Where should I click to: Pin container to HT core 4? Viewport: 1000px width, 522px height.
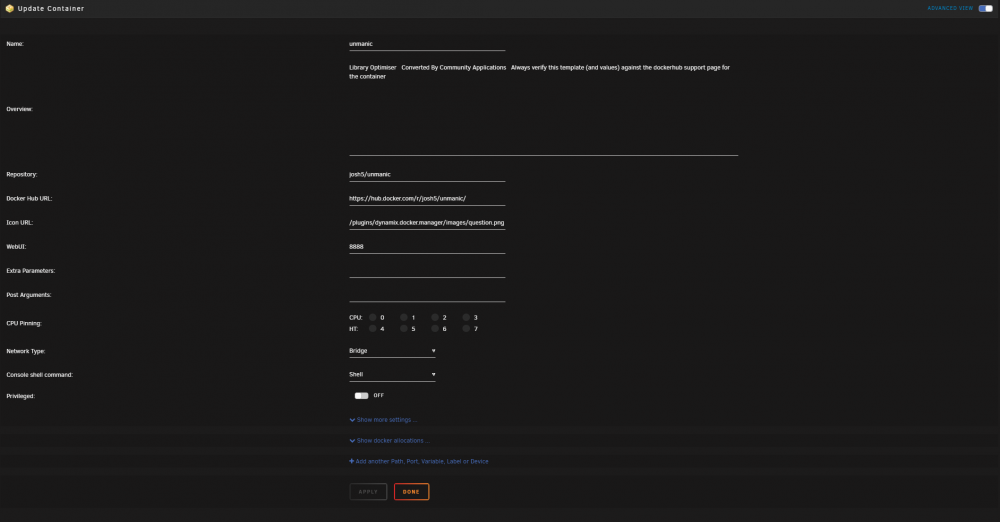372,329
